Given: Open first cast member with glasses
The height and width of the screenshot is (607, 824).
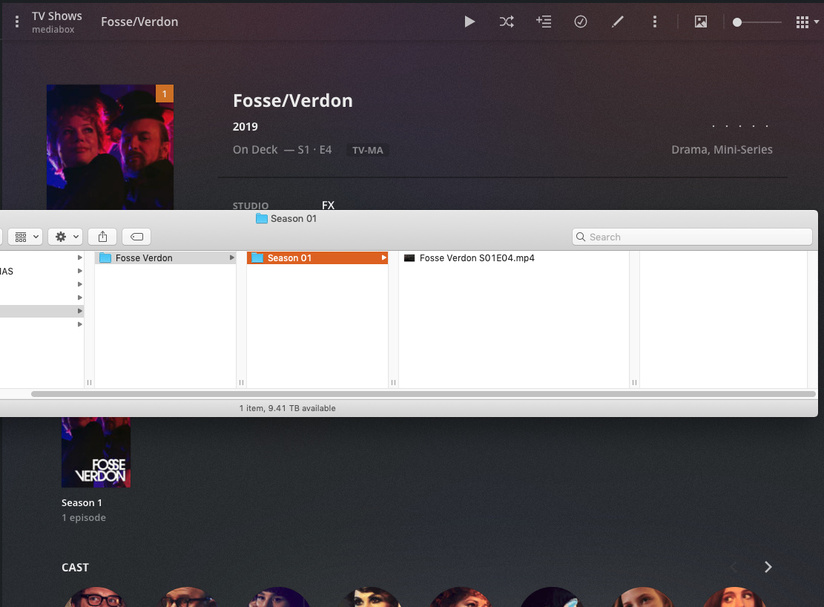Looking at the screenshot, I should (x=96, y=597).
